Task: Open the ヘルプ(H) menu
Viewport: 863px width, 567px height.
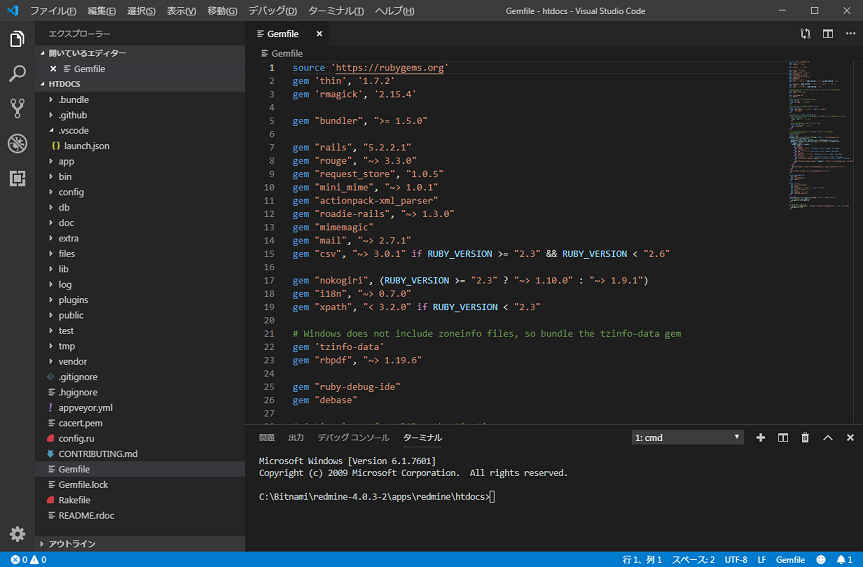Action: click(x=394, y=11)
